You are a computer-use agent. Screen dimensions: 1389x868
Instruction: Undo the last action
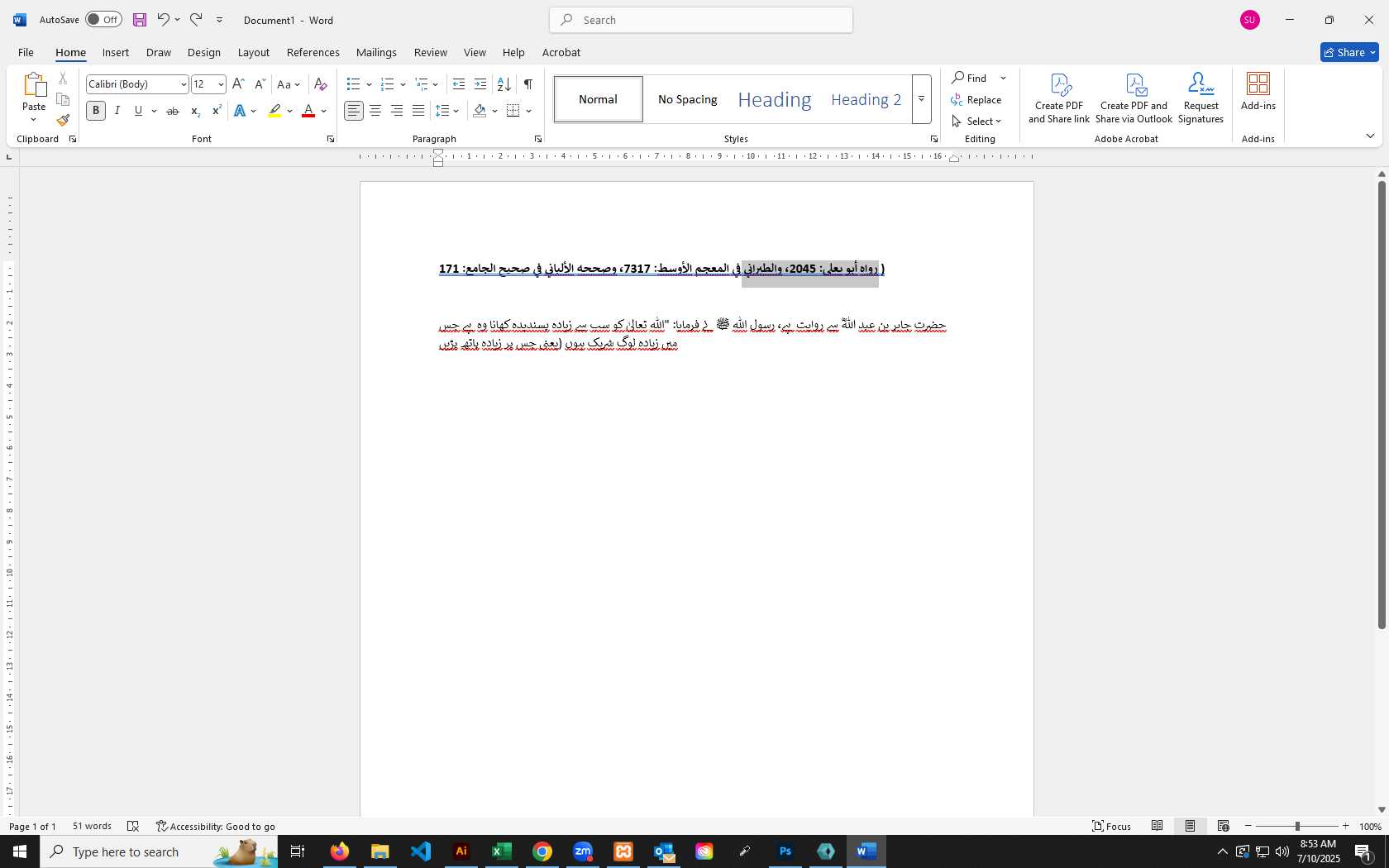pyautogui.click(x=163, y=20)
